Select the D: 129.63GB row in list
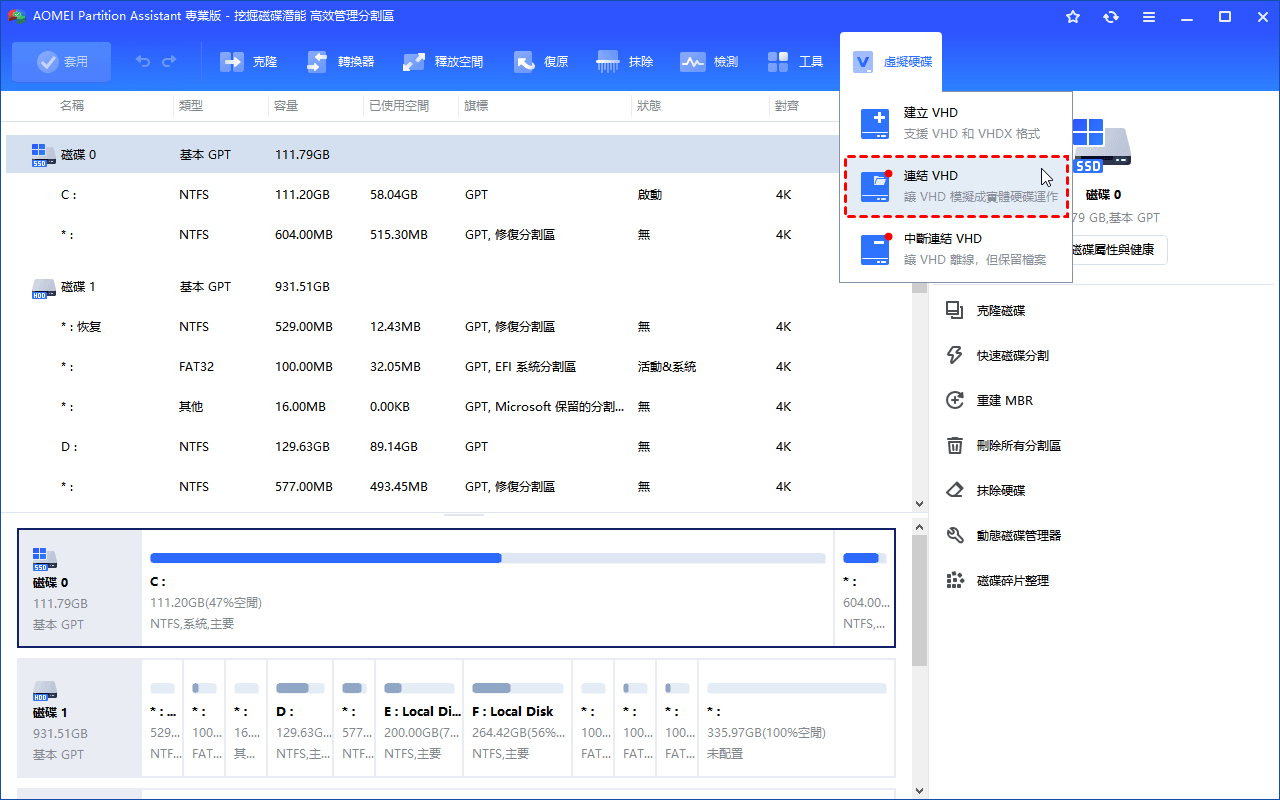 point(458,447)
